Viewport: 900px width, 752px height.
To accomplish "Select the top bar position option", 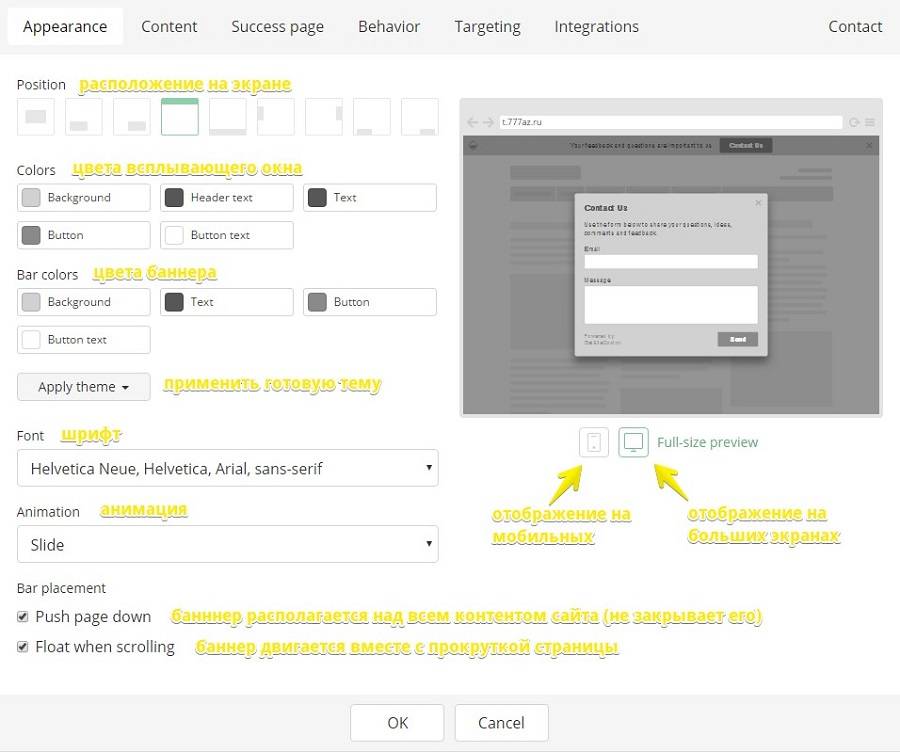I will coord(180,117).
